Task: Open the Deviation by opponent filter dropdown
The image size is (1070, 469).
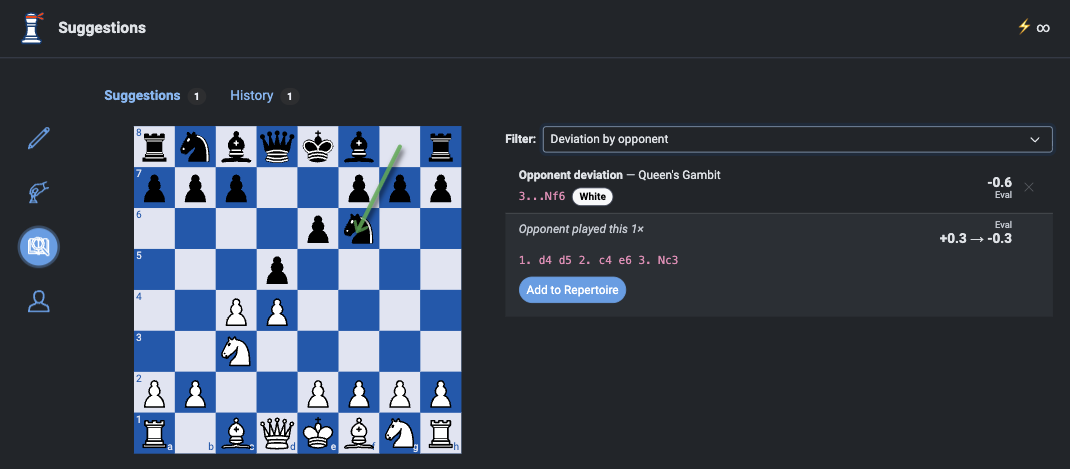Action: tap(797, 139)
